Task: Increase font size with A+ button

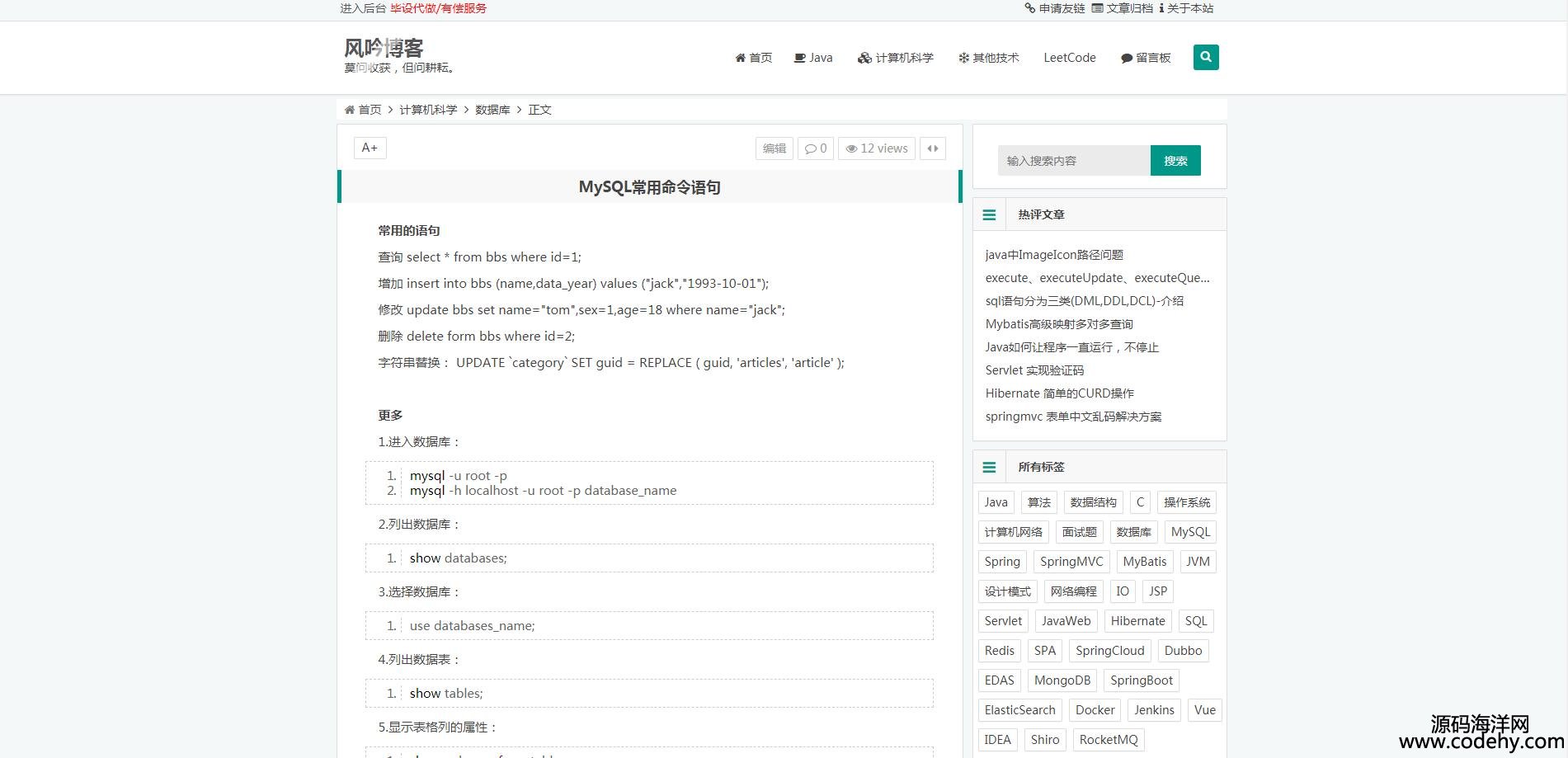Action: (370, 148)
